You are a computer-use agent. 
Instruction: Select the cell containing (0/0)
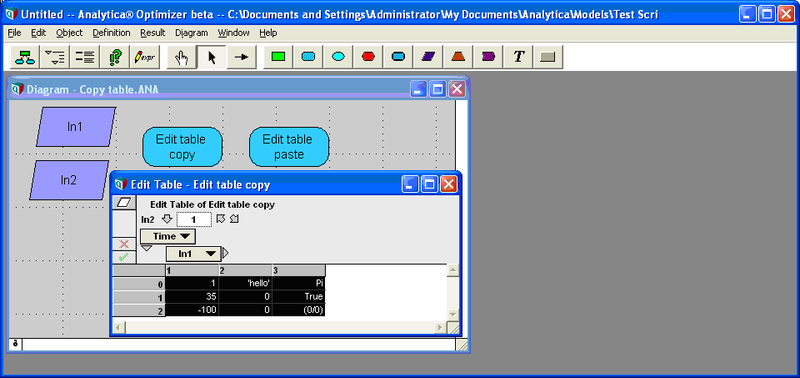pyautogui.click(x=298, y=310)
